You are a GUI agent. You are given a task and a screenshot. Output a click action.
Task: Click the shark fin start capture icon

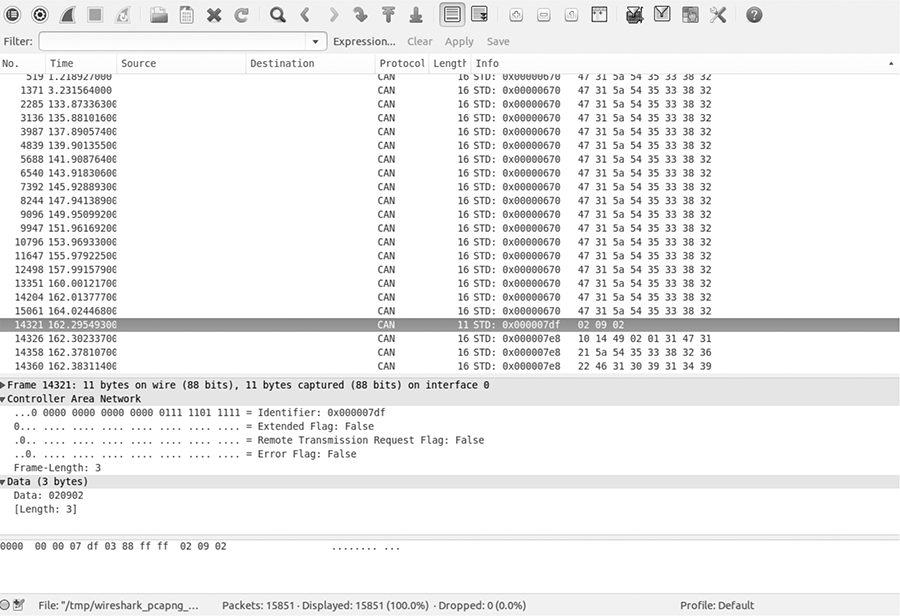tap(68, 15)
